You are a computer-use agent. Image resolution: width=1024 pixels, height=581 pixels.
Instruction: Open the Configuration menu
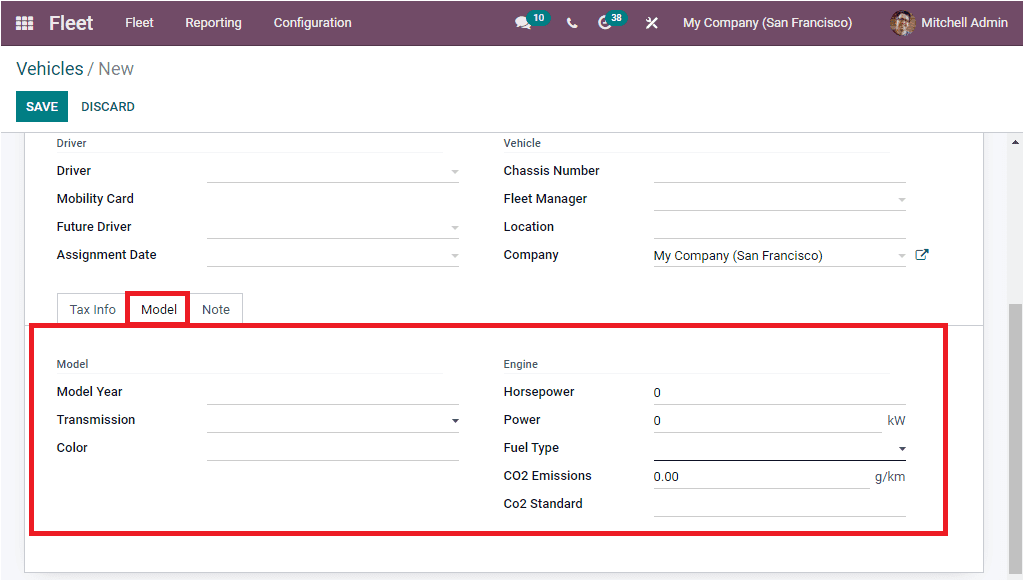[x=311, y=23]
